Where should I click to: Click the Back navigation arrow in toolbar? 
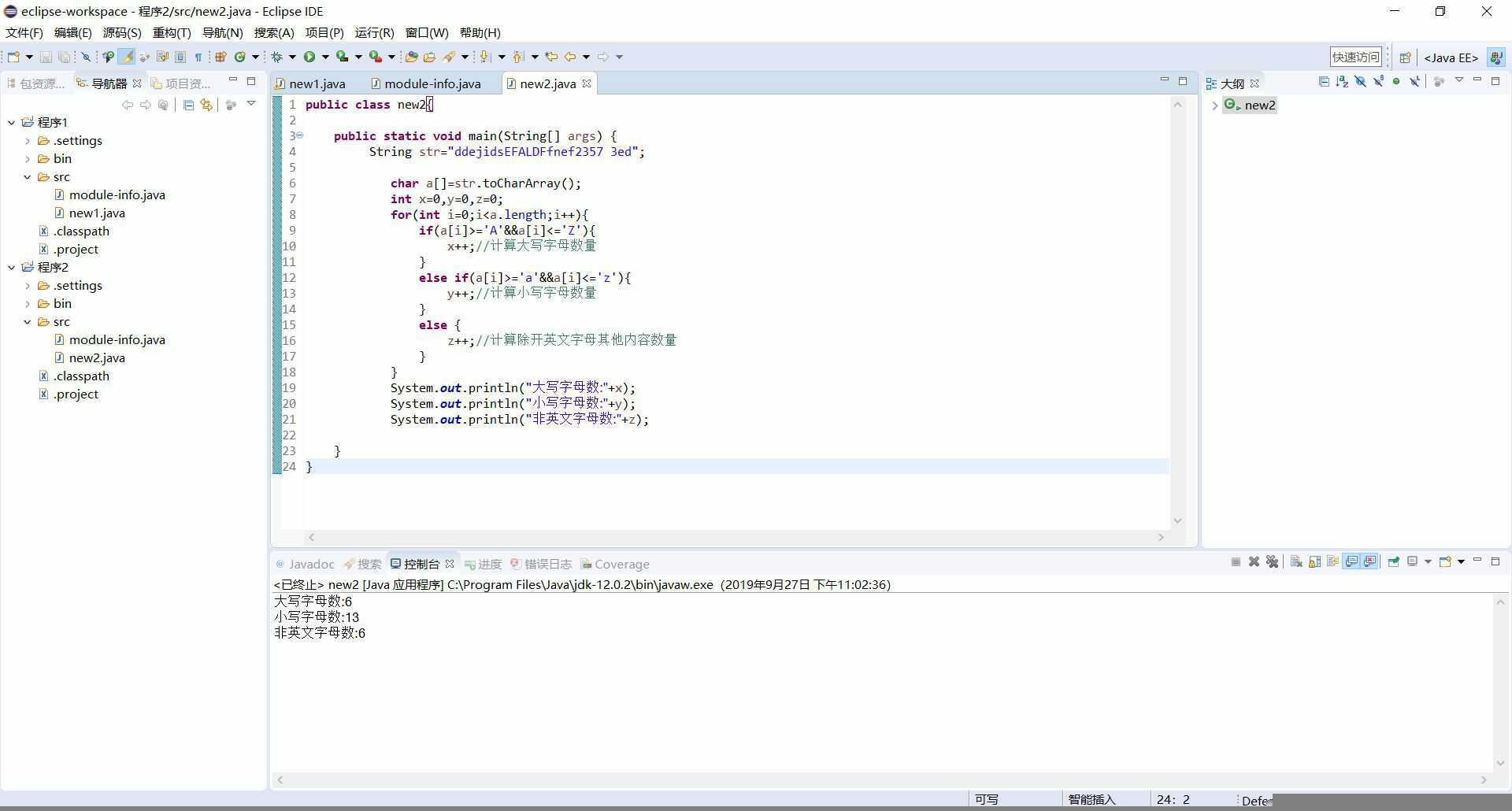point(570,57)
